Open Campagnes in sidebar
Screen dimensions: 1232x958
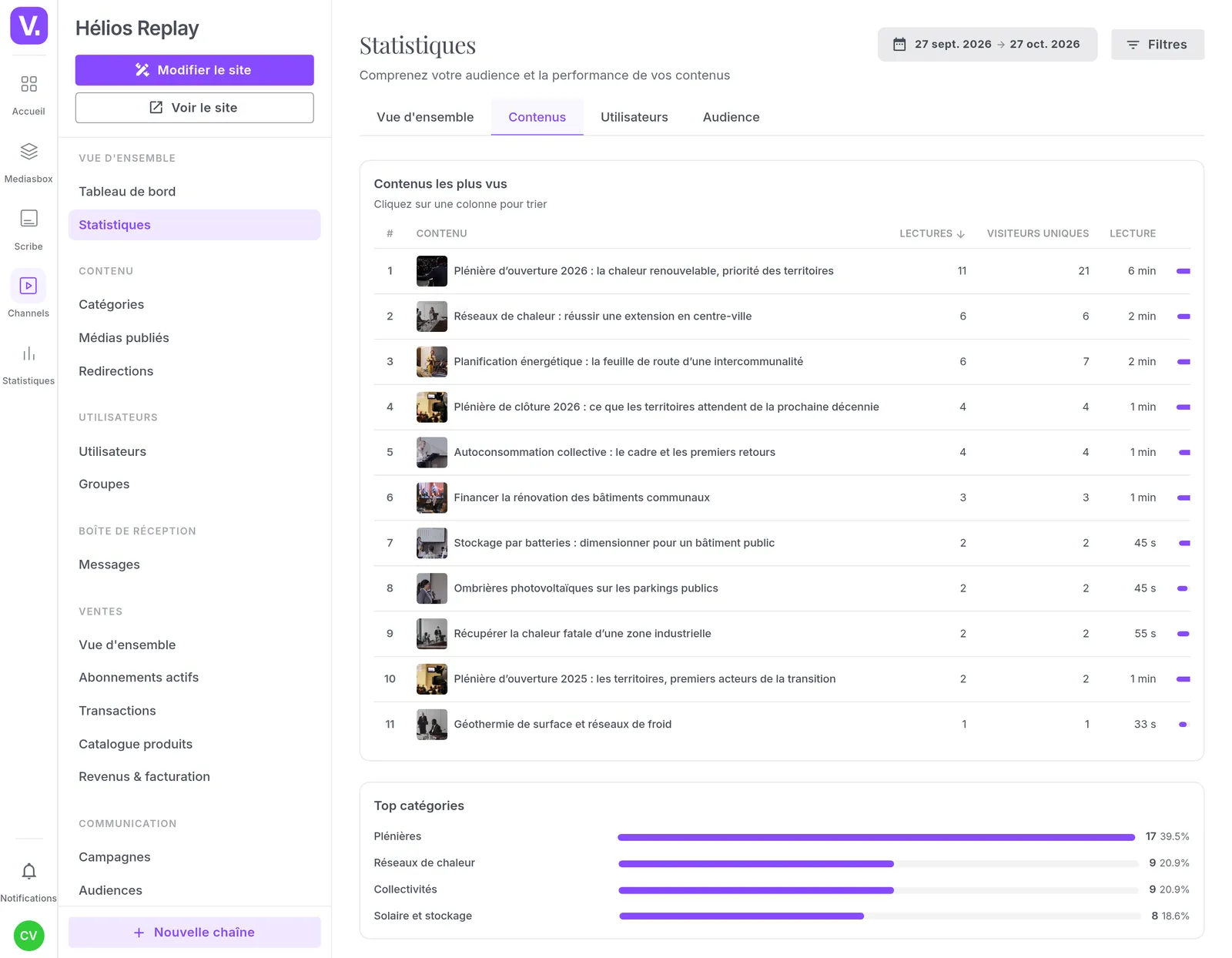click(x=194, y=857)
